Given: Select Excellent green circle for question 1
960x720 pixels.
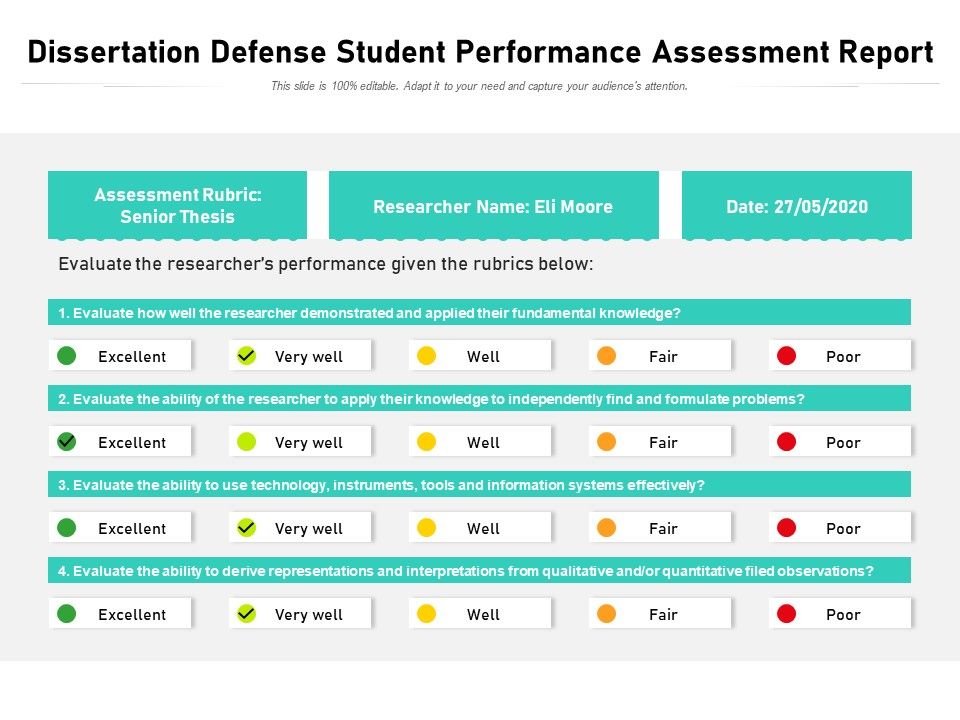Looking at the screenshot, I should coord(67,355).
